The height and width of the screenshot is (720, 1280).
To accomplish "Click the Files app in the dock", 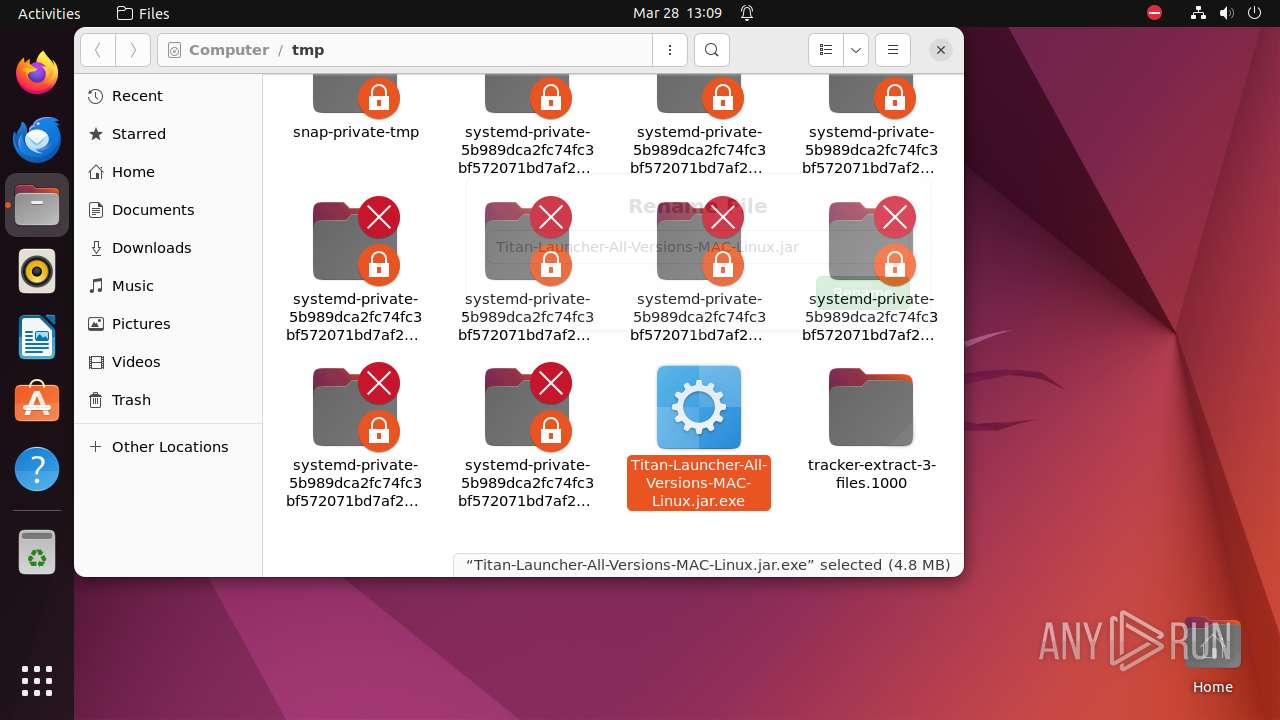I will click(37, 205).
